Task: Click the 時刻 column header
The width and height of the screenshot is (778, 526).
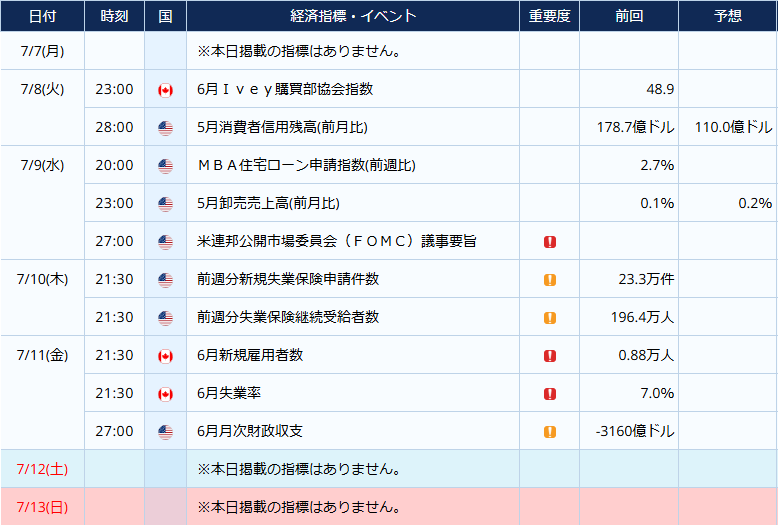Action: [x=115, y=16]
